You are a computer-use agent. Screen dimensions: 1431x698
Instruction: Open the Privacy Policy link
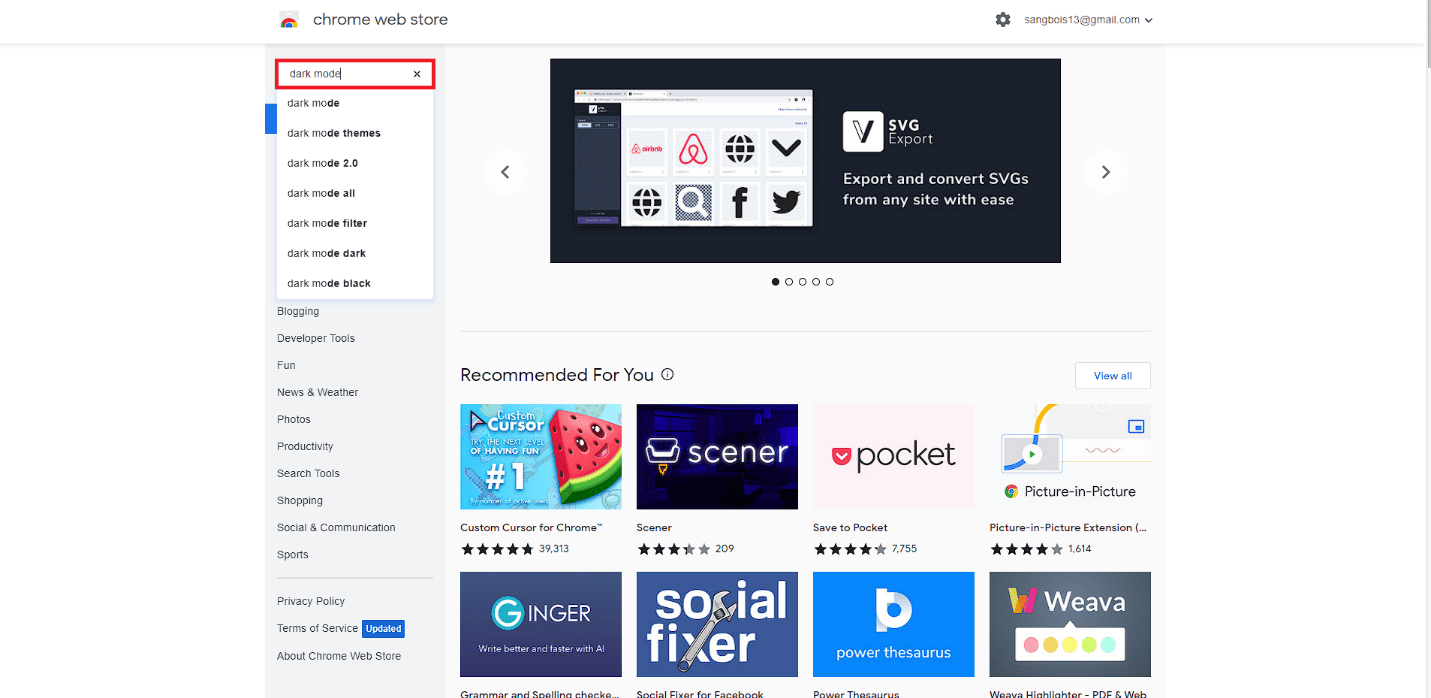[x=311, y=601]
